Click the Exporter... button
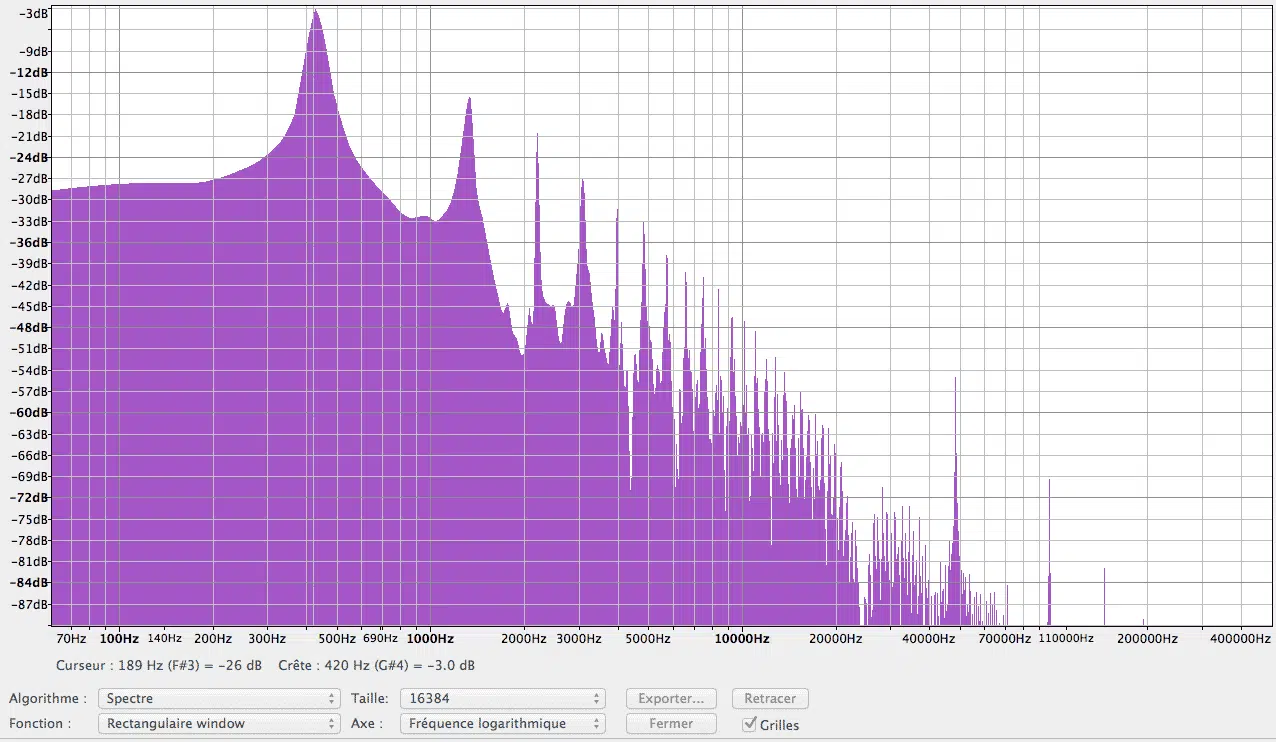Screen dimensions: 1276x742 (671, 698)
